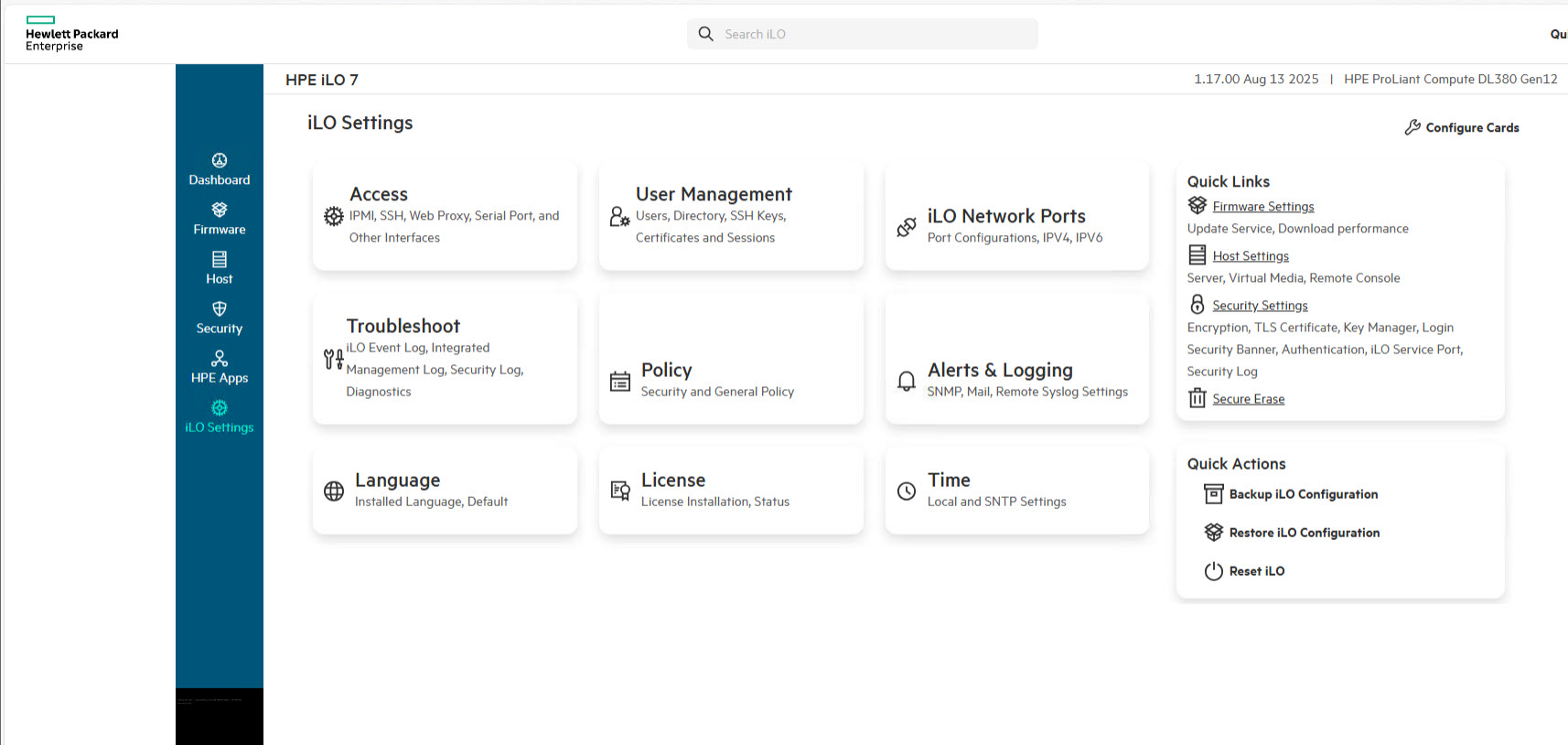Go to Secure Erase link
1568x745 pixels.
pyautogui.click(x=1248, y=399)
